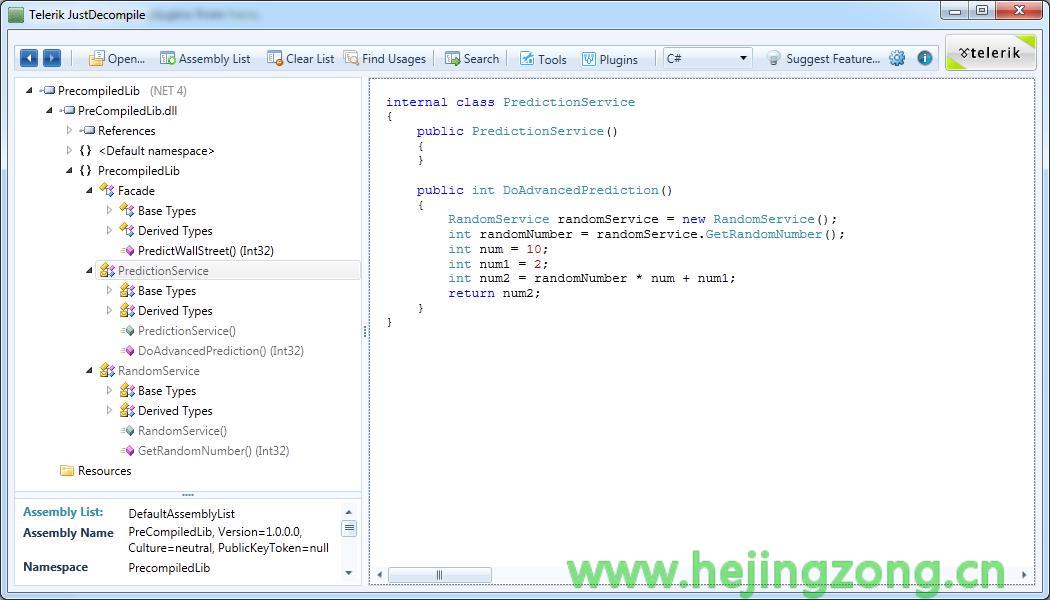Expand the References node

coord(69,131)
